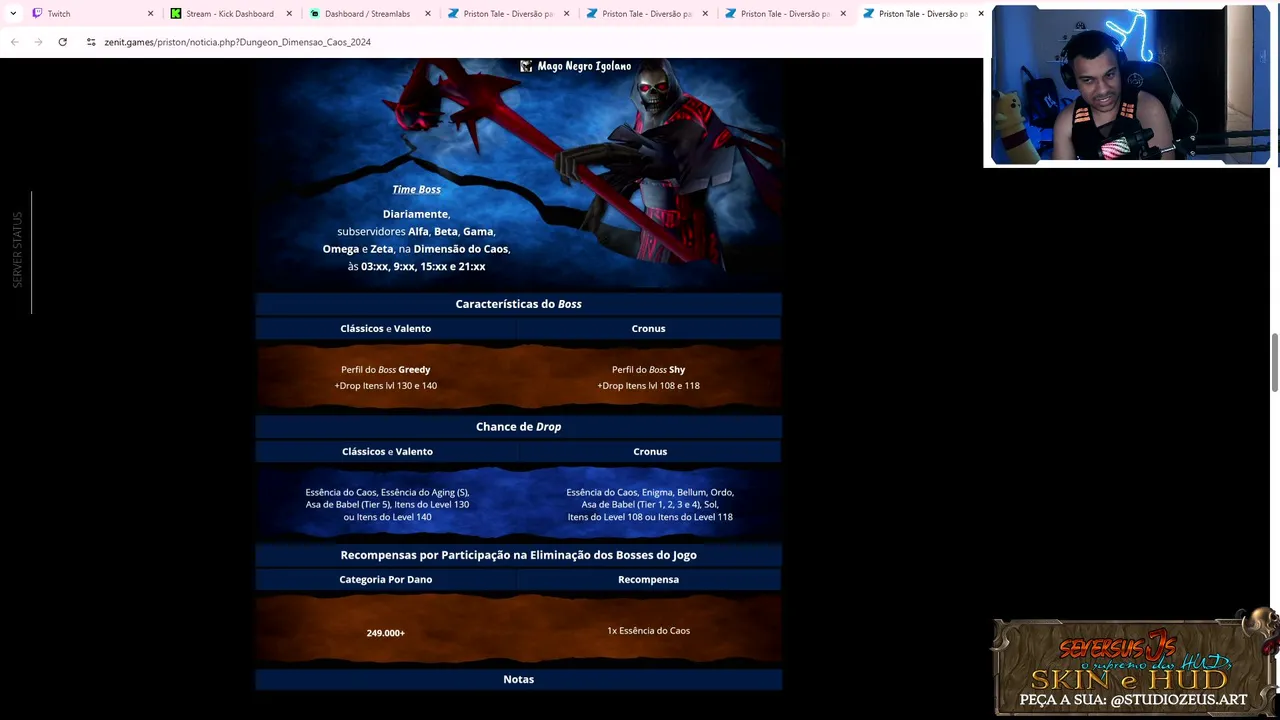This screenshot has width=1280, height=720.
Task: Click the Kick favicon in tab bar
Action: tap(176, 14)
